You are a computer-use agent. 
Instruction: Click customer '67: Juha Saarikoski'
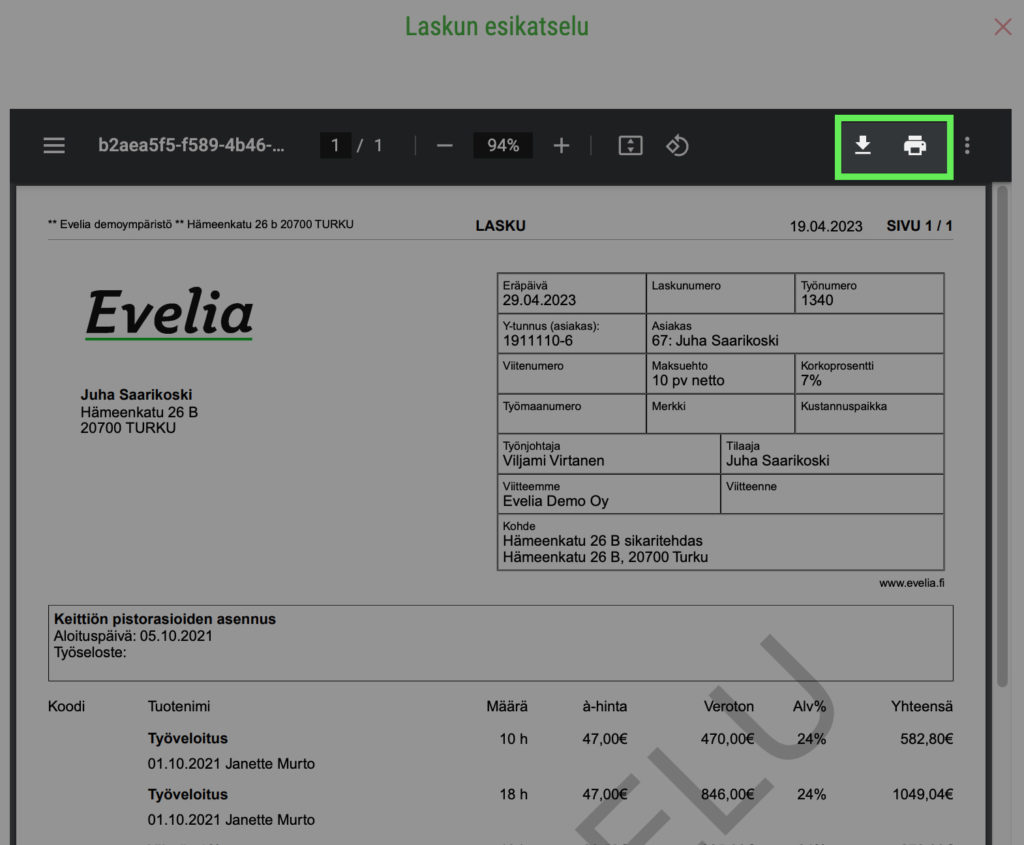[714, 341]
